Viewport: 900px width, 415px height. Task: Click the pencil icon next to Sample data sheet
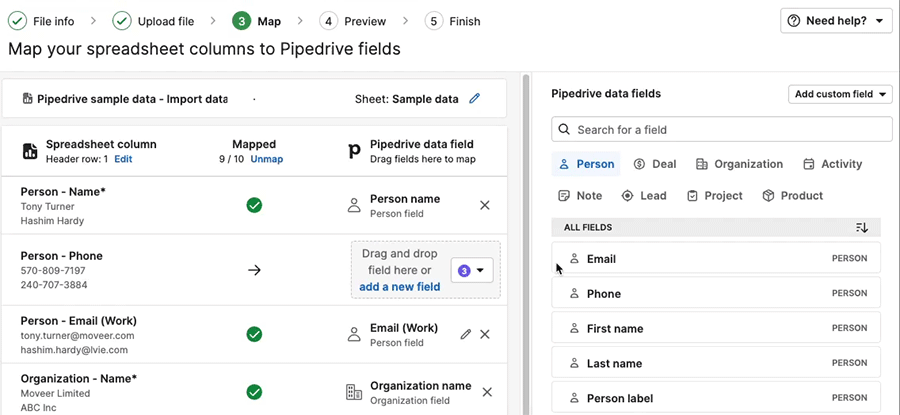pos(475,99)
